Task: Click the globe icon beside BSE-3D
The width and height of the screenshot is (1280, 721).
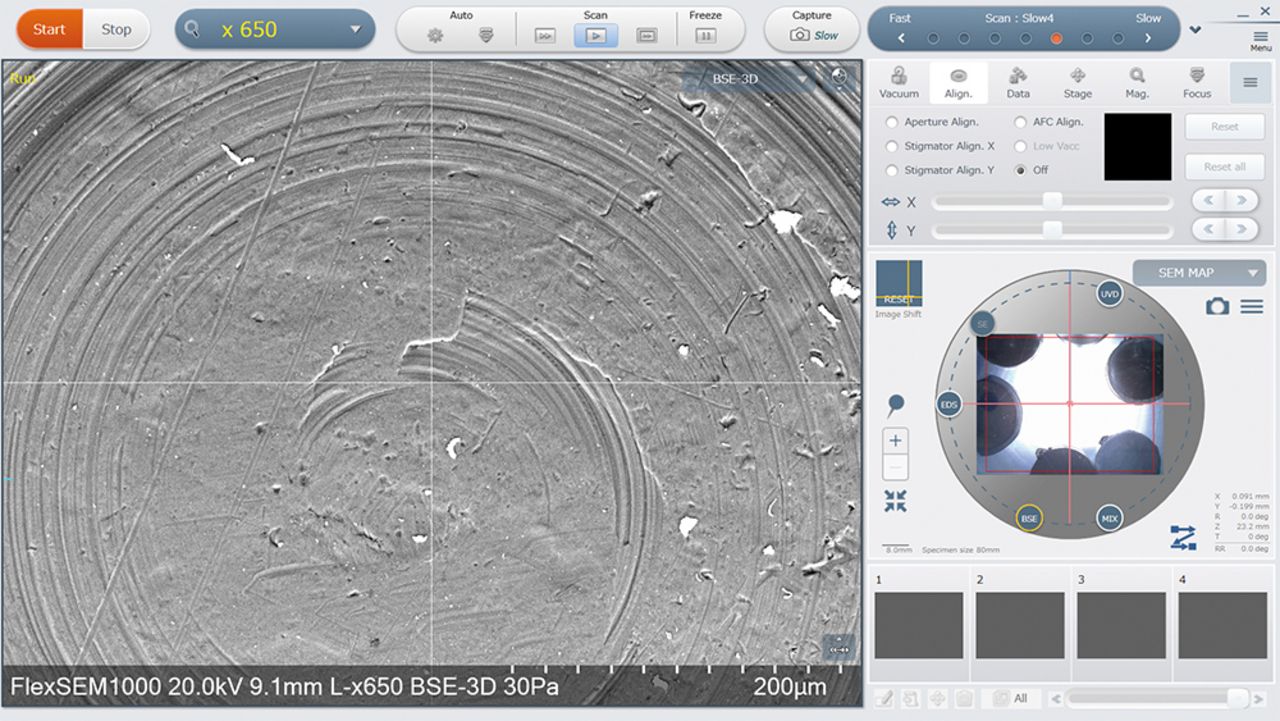Action: point(839,77)
